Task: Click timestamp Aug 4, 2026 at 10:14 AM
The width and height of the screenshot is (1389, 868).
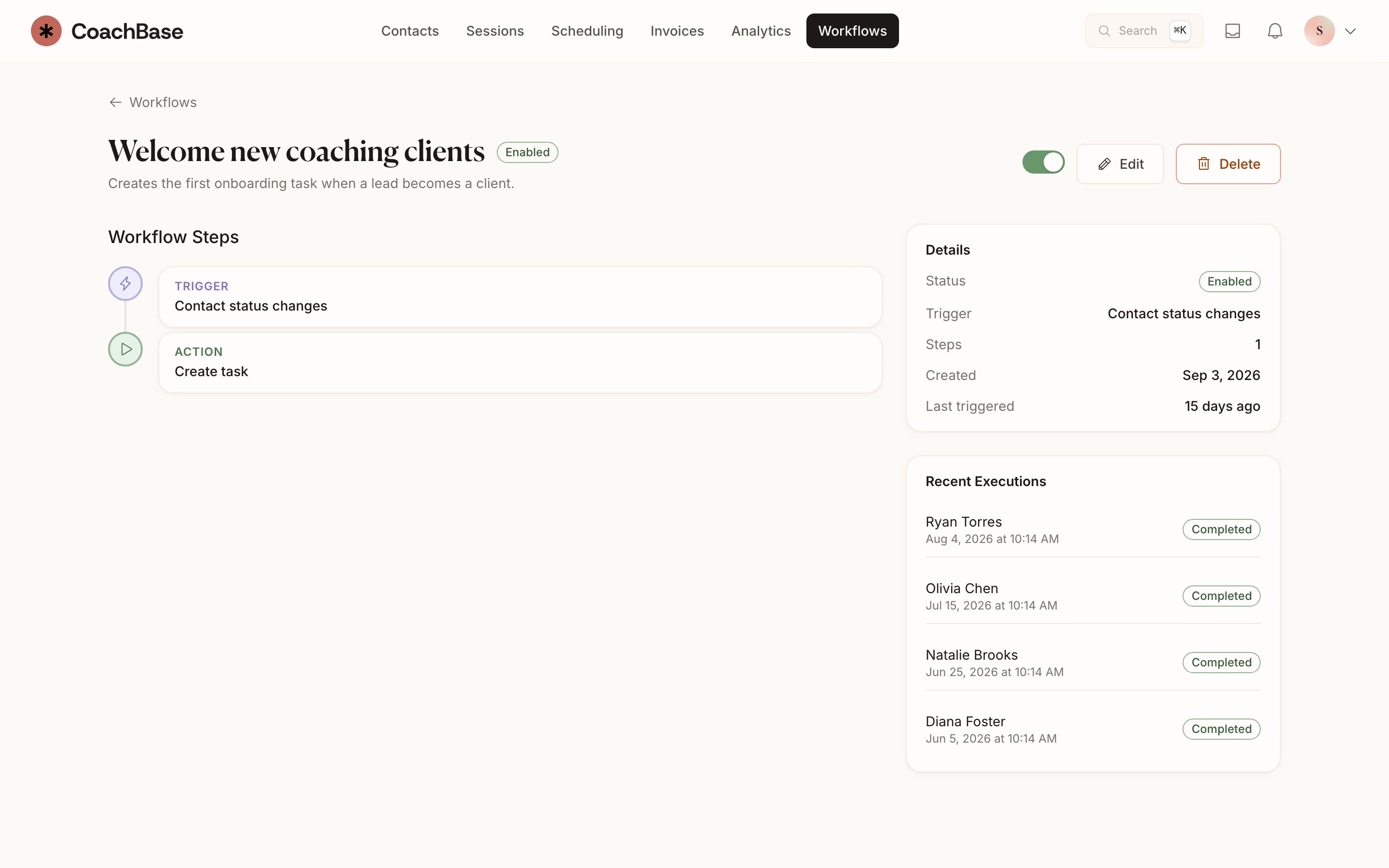Action: pos(992,539)
